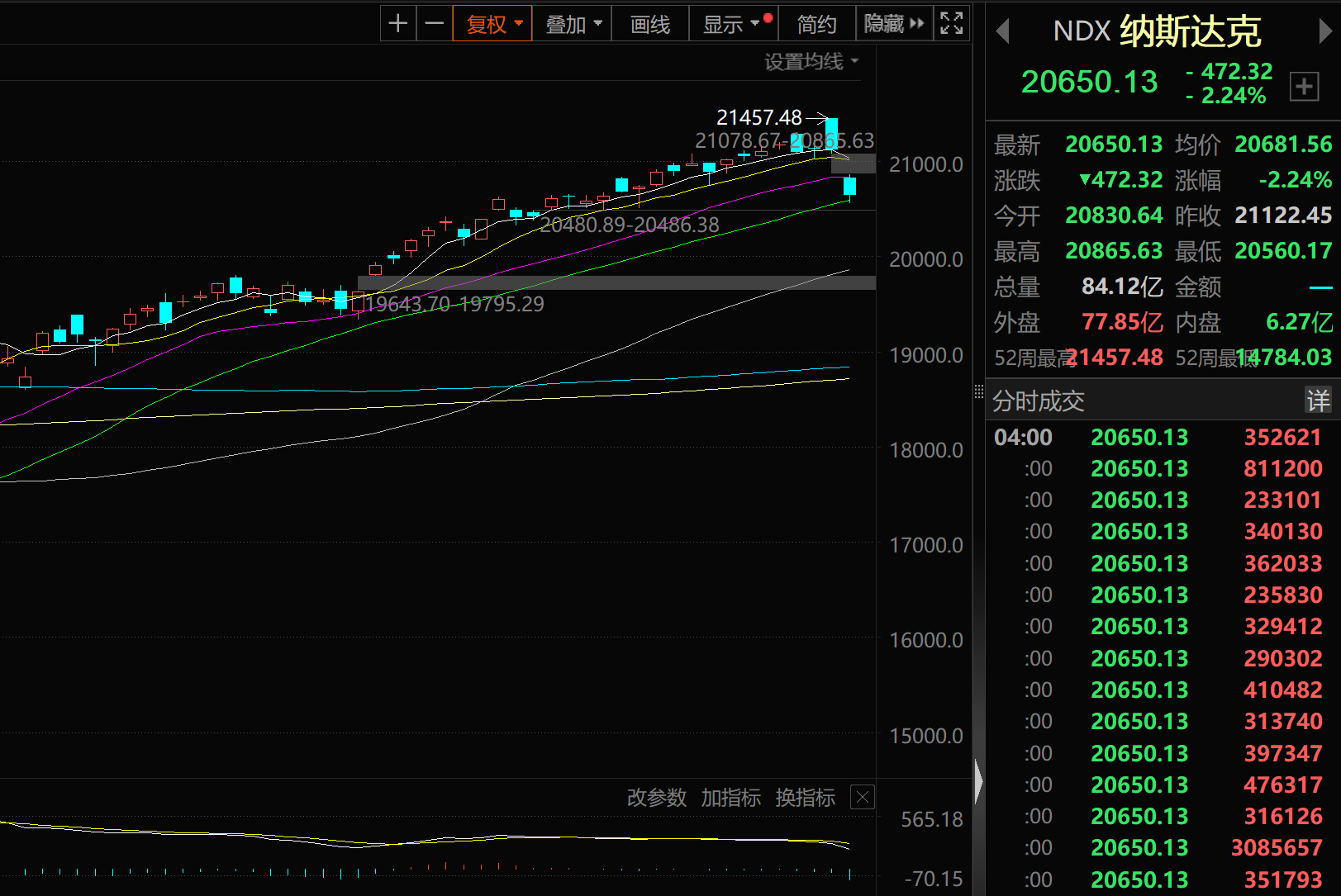The width and height of the screenshot is (1341, 896).
Task: Go to previous stock with left arrow
Action: click(1003, 31)
